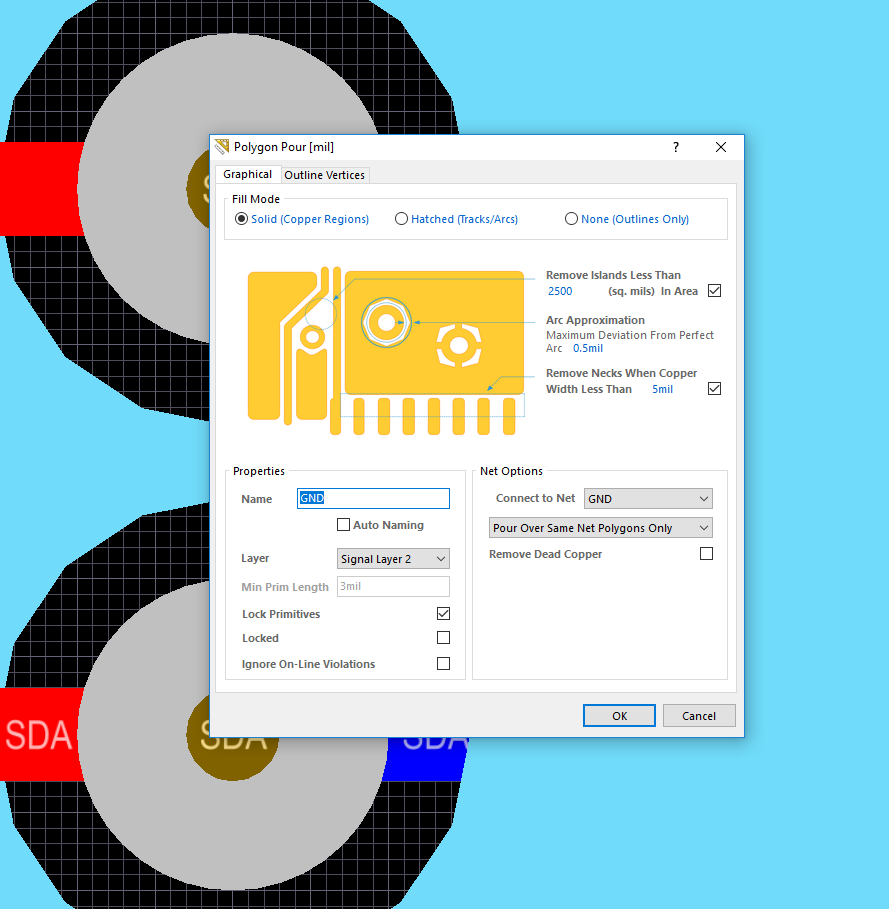Toggle Remove Necks When Copper checkbox

715,388
